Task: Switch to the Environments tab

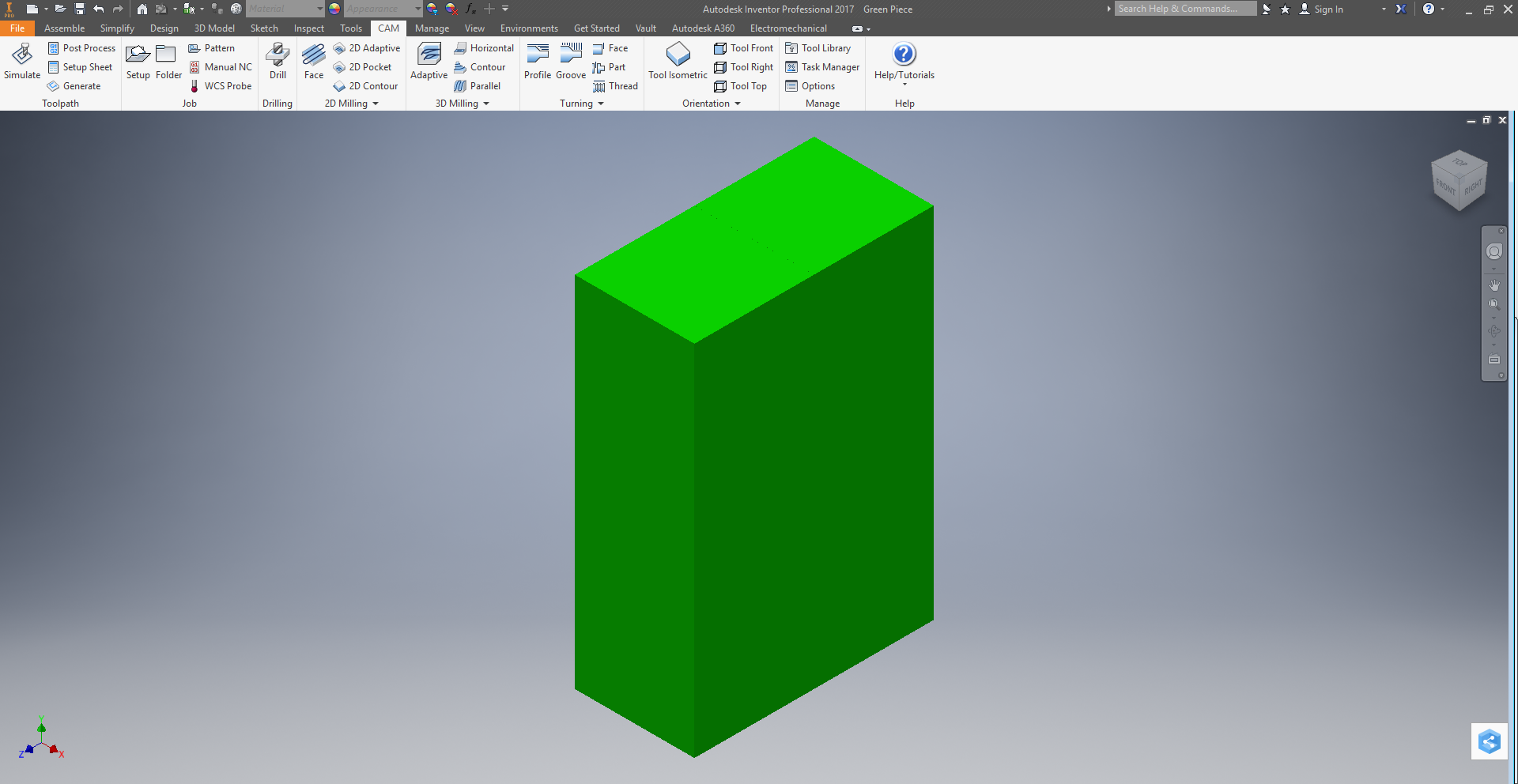Action: point(529,28)
